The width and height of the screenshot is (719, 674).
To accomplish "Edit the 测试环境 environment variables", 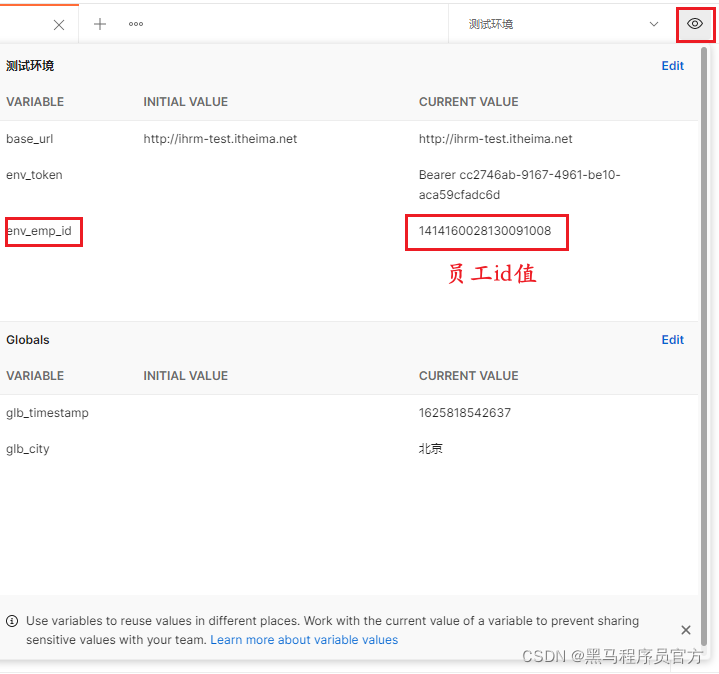I will point(672,66).
